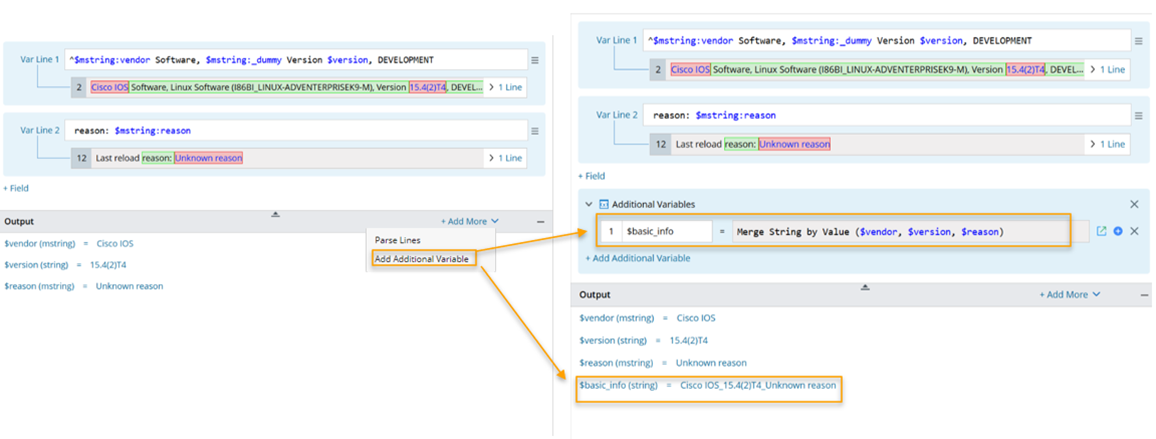Select Add Additional Variable menu entry

[x=421, y=259]
